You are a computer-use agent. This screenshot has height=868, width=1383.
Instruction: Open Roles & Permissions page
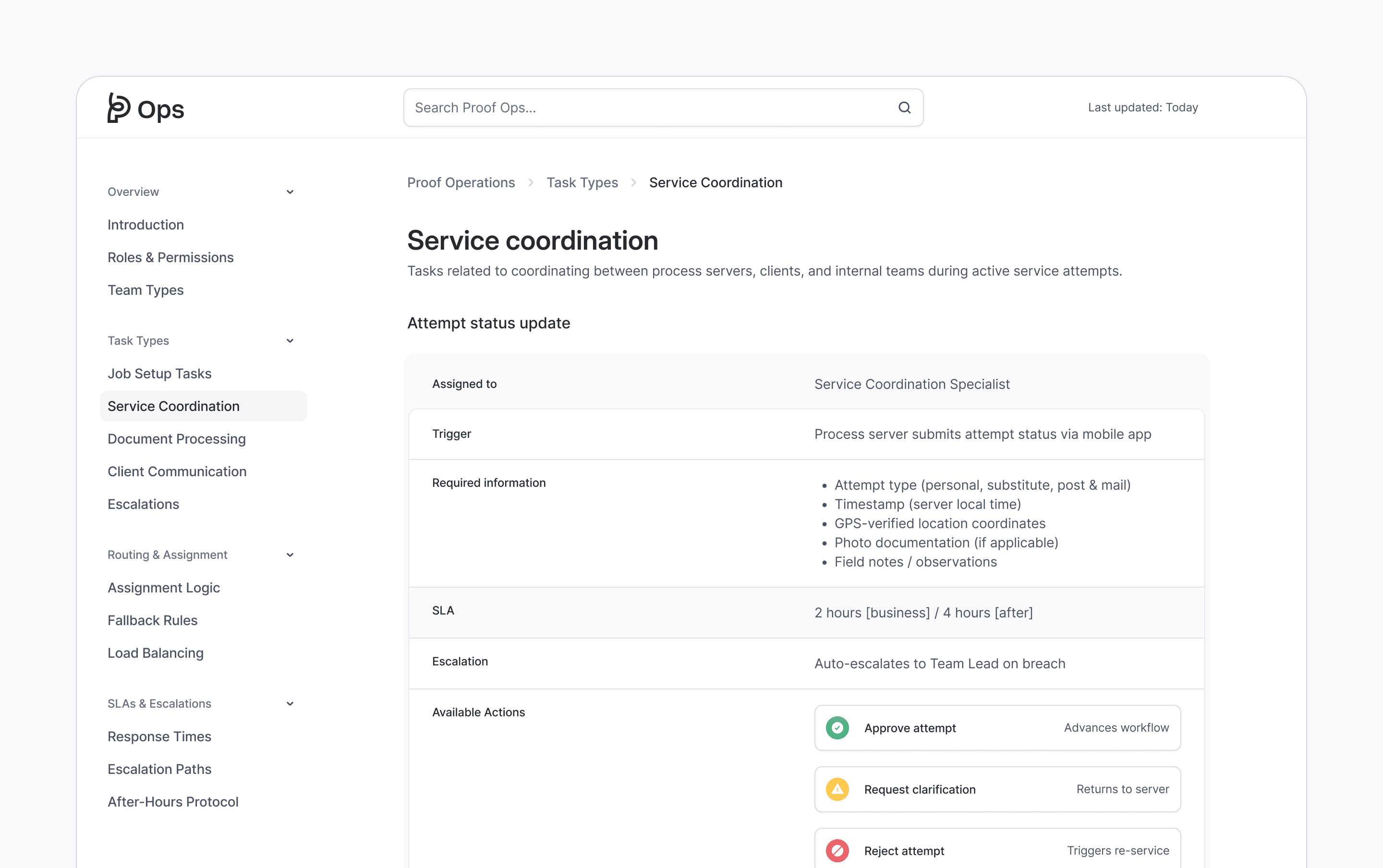pyautogui.click(x=170, y=257)
